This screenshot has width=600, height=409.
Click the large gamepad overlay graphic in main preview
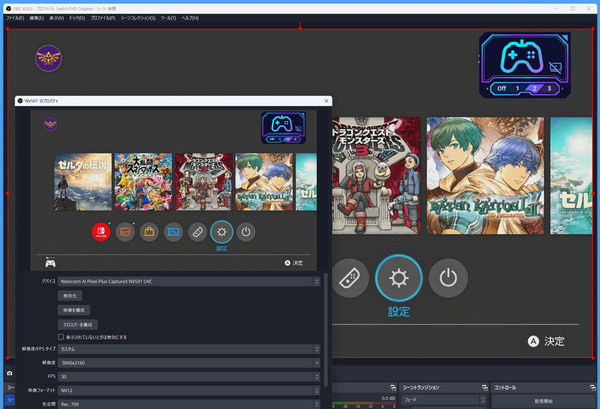(525, 65)
